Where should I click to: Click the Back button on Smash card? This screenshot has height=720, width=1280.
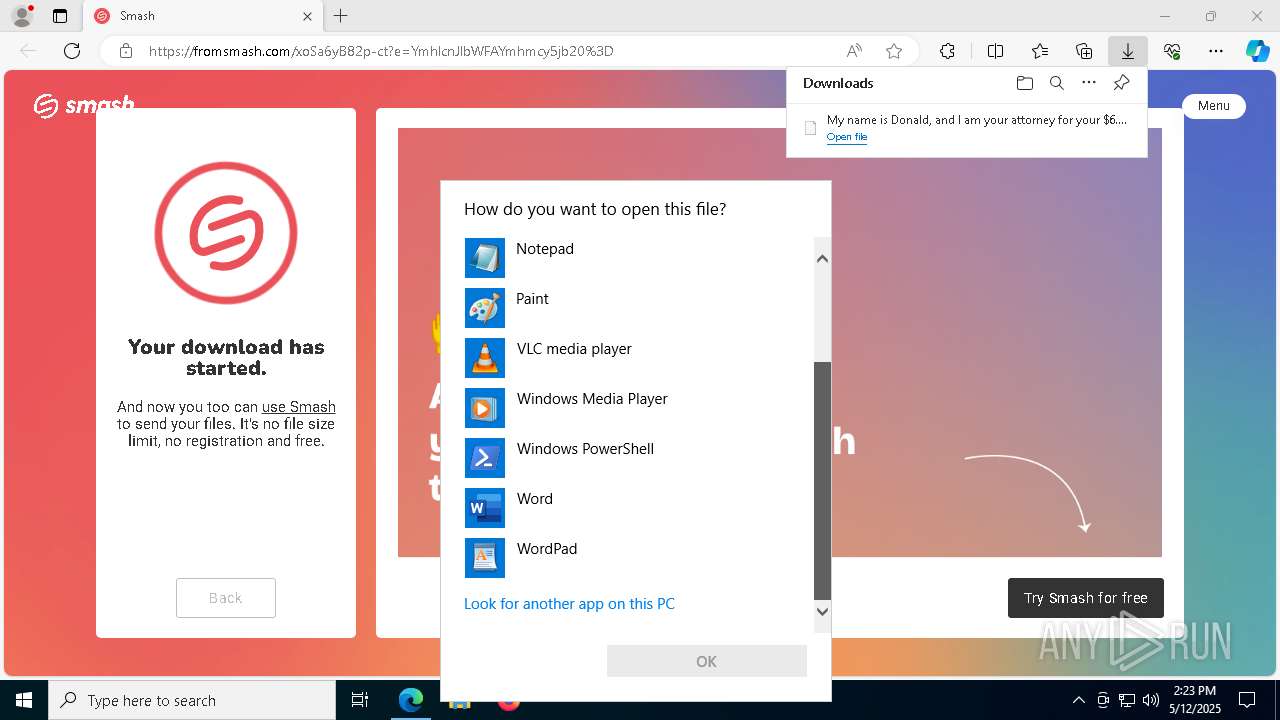pos(226,598)
